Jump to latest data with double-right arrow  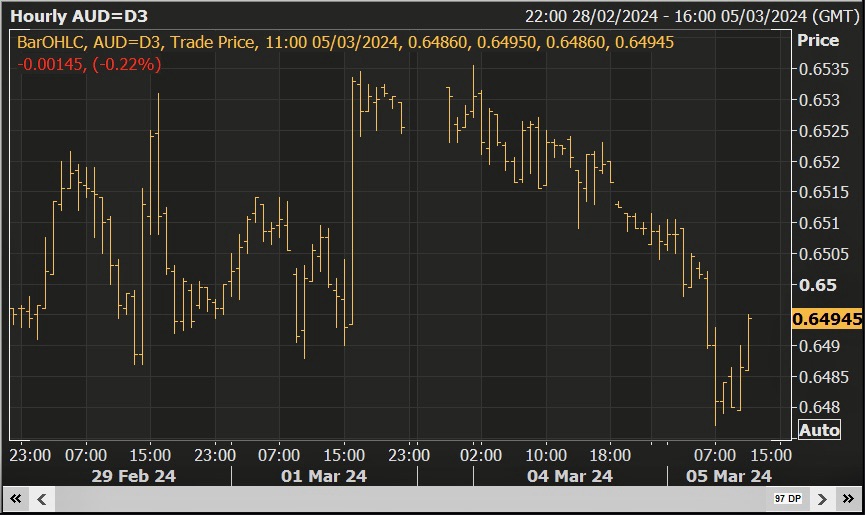pos(848,498)
